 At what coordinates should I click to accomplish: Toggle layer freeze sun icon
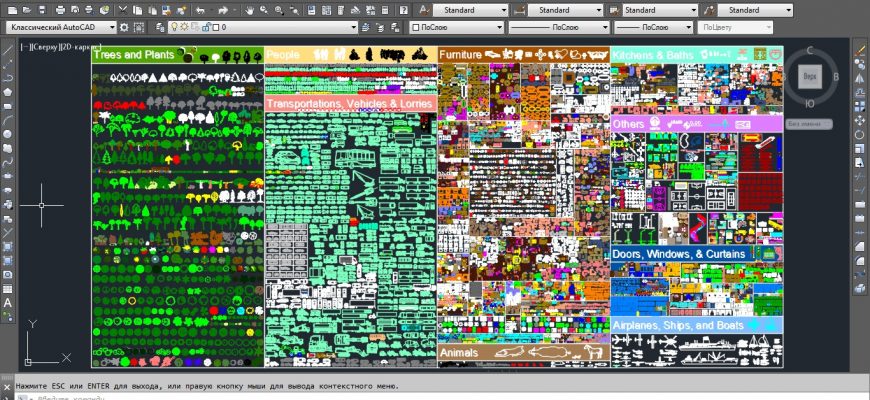(184, 27)
